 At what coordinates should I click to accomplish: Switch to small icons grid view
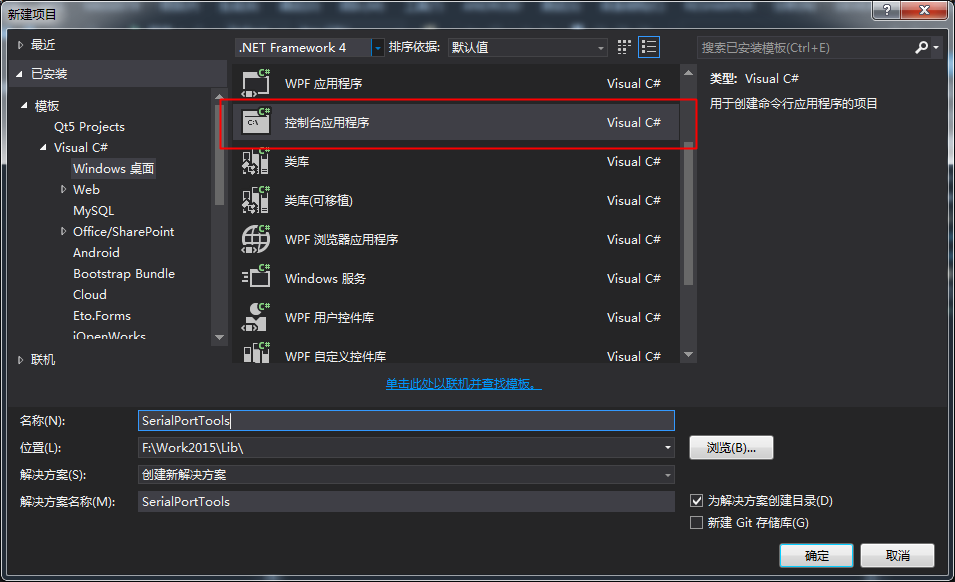point(625,47)
